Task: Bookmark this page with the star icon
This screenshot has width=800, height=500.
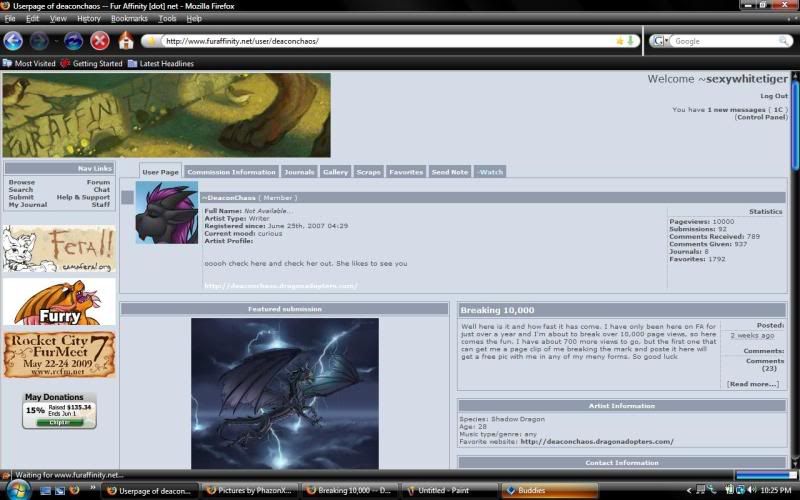Action: [620, 41]
